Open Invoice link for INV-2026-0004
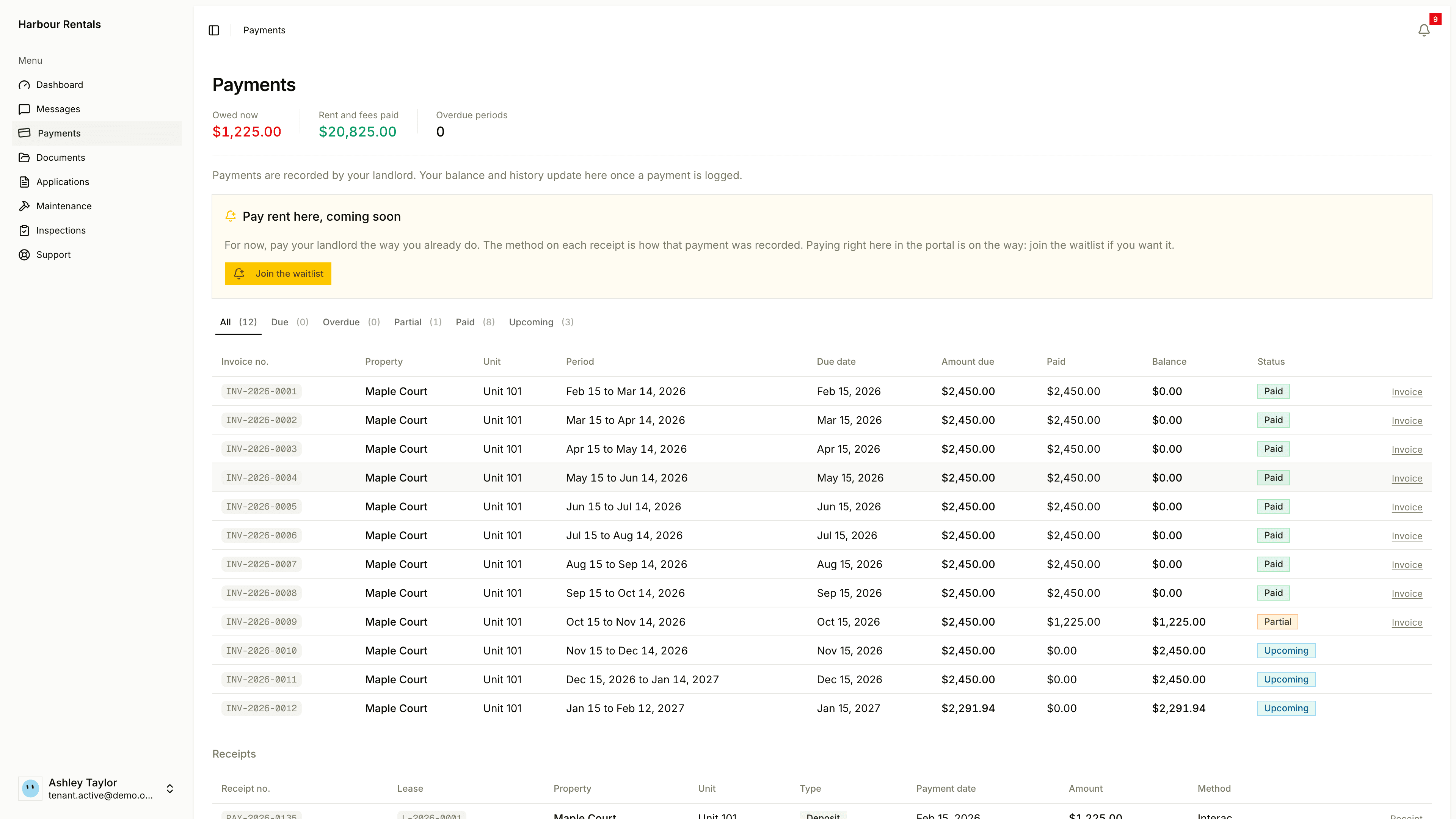Image resolution: width=1456 pixels, height=819 pixels. [1406, 478]
